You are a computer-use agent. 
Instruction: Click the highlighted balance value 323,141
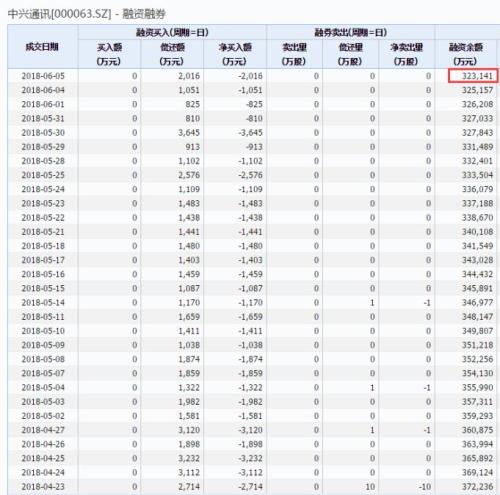pos(477,76)
